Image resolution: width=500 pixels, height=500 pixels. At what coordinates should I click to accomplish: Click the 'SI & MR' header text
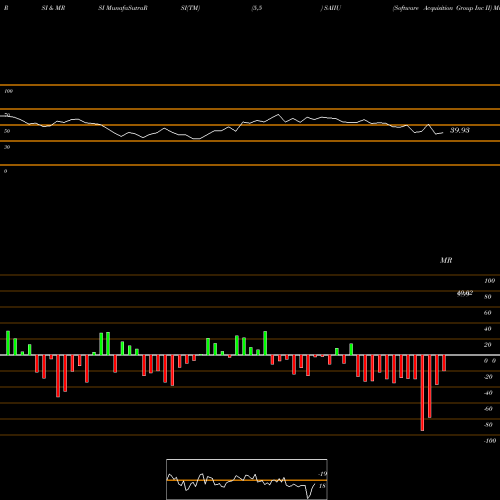click(53, 8)
